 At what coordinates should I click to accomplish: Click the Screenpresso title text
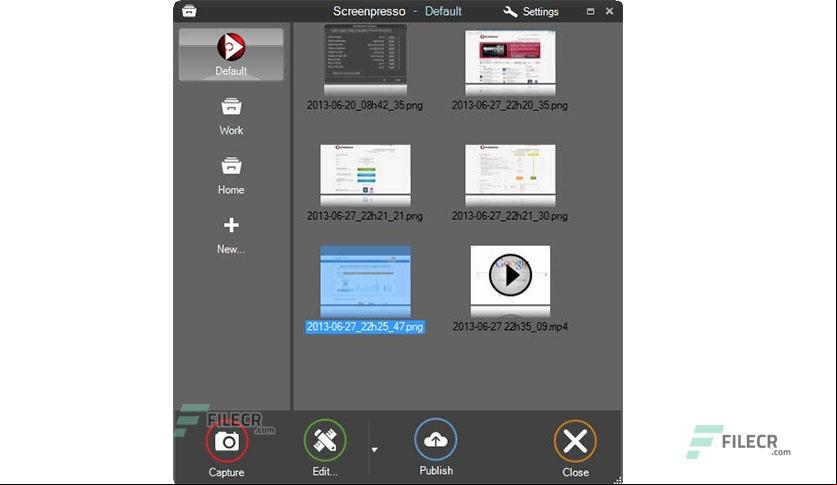(369, 11)
